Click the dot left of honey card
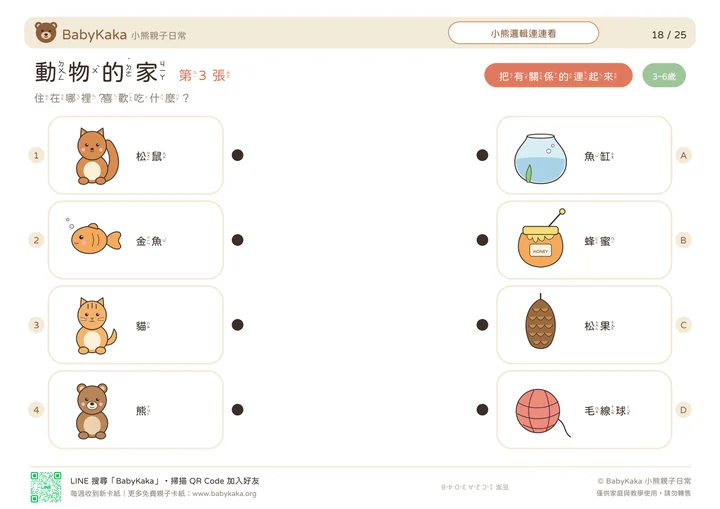Viewport: 720px width, 509px height. tap(482, 240)
